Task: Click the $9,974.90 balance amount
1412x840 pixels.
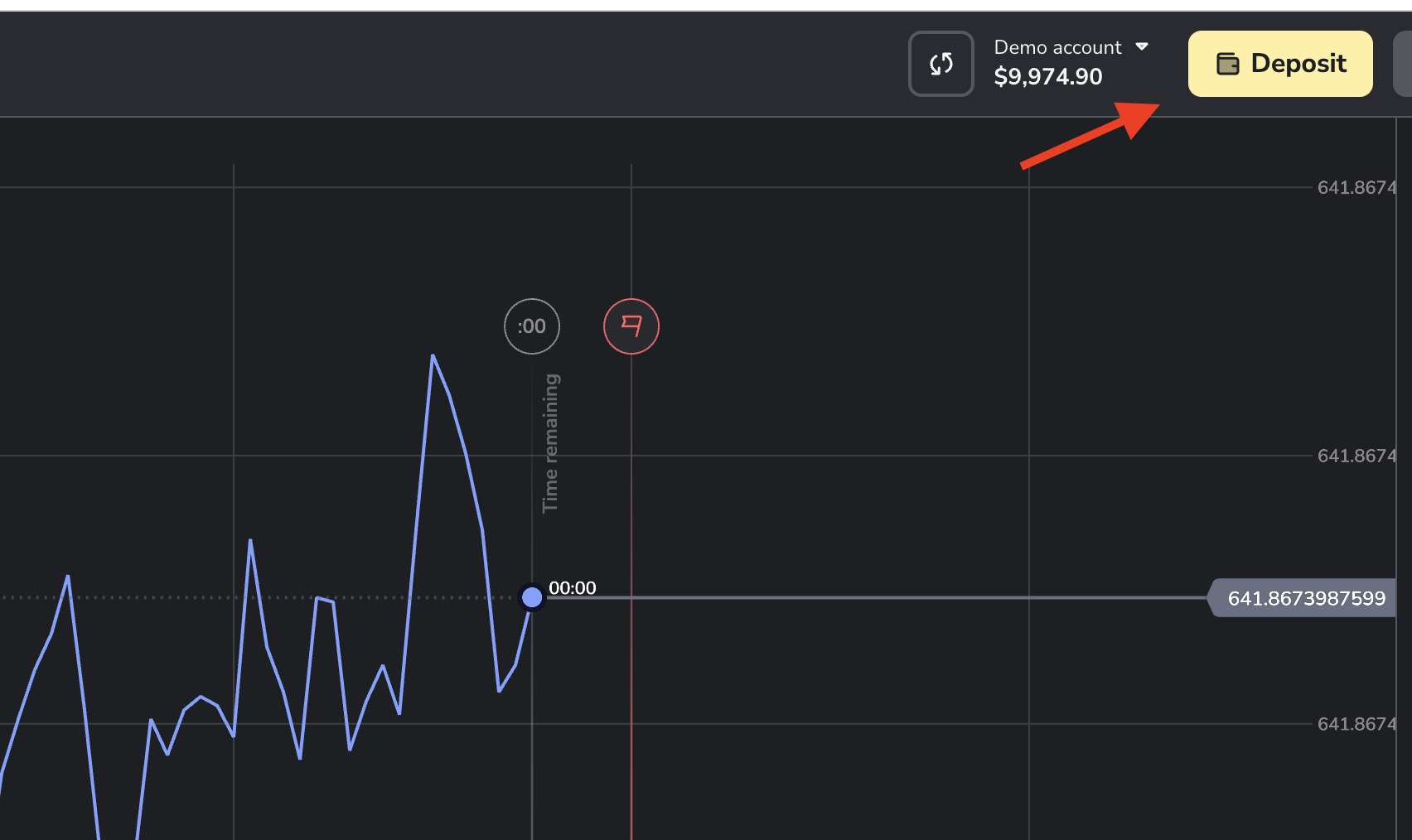Action: coord(1048,77)
